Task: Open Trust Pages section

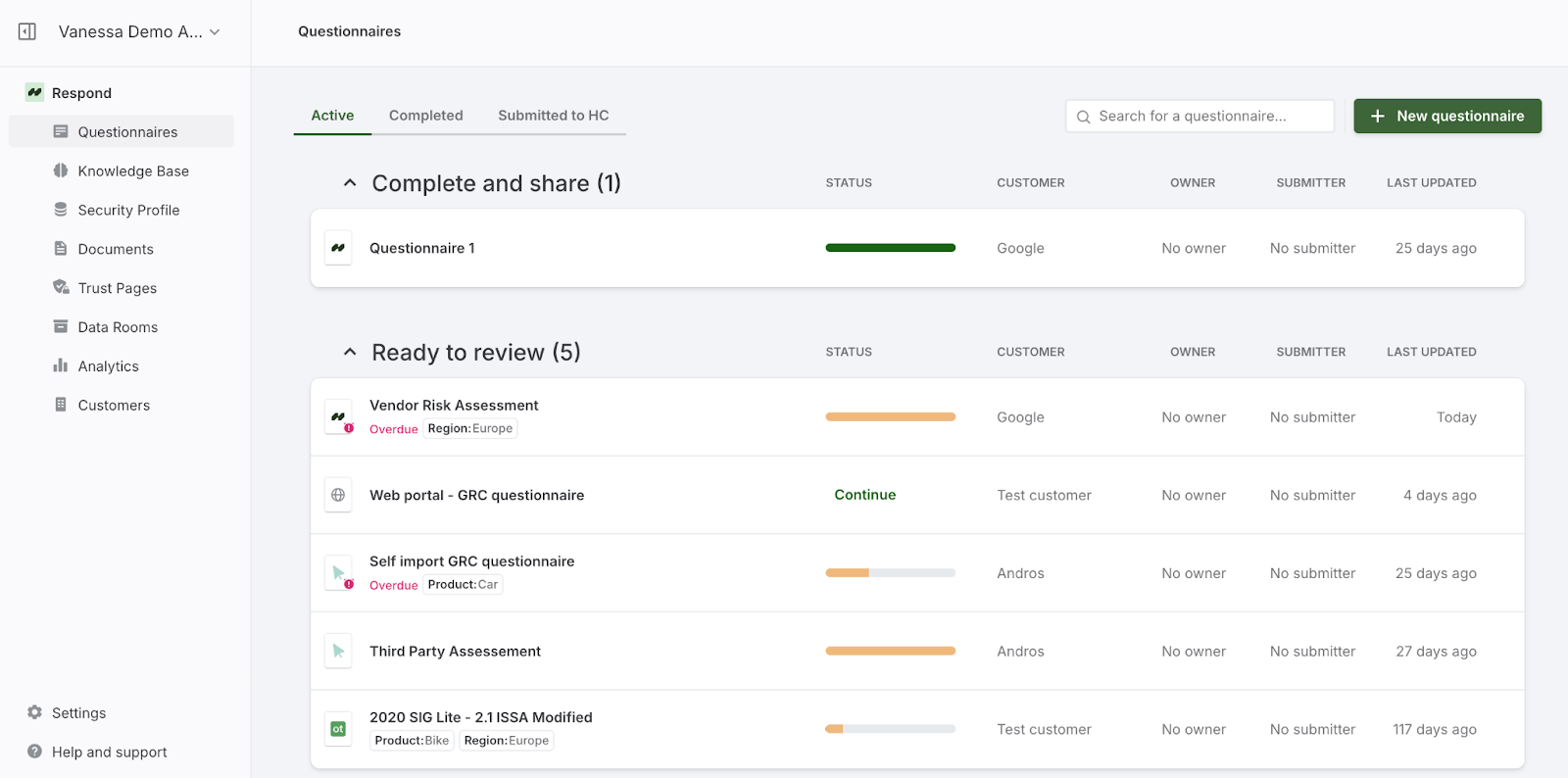Action: point(118,288)
